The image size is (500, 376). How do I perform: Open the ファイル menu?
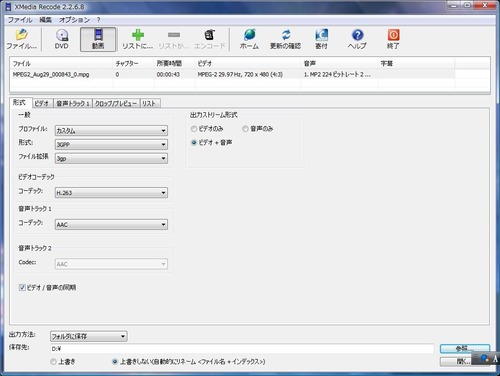[x=20, y=20]
